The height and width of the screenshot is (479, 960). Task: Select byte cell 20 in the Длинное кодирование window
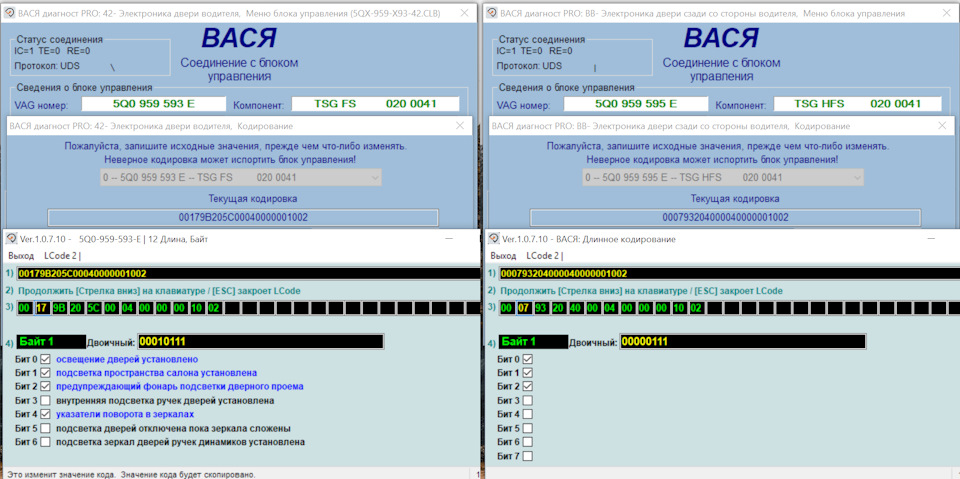click(558, 308)
